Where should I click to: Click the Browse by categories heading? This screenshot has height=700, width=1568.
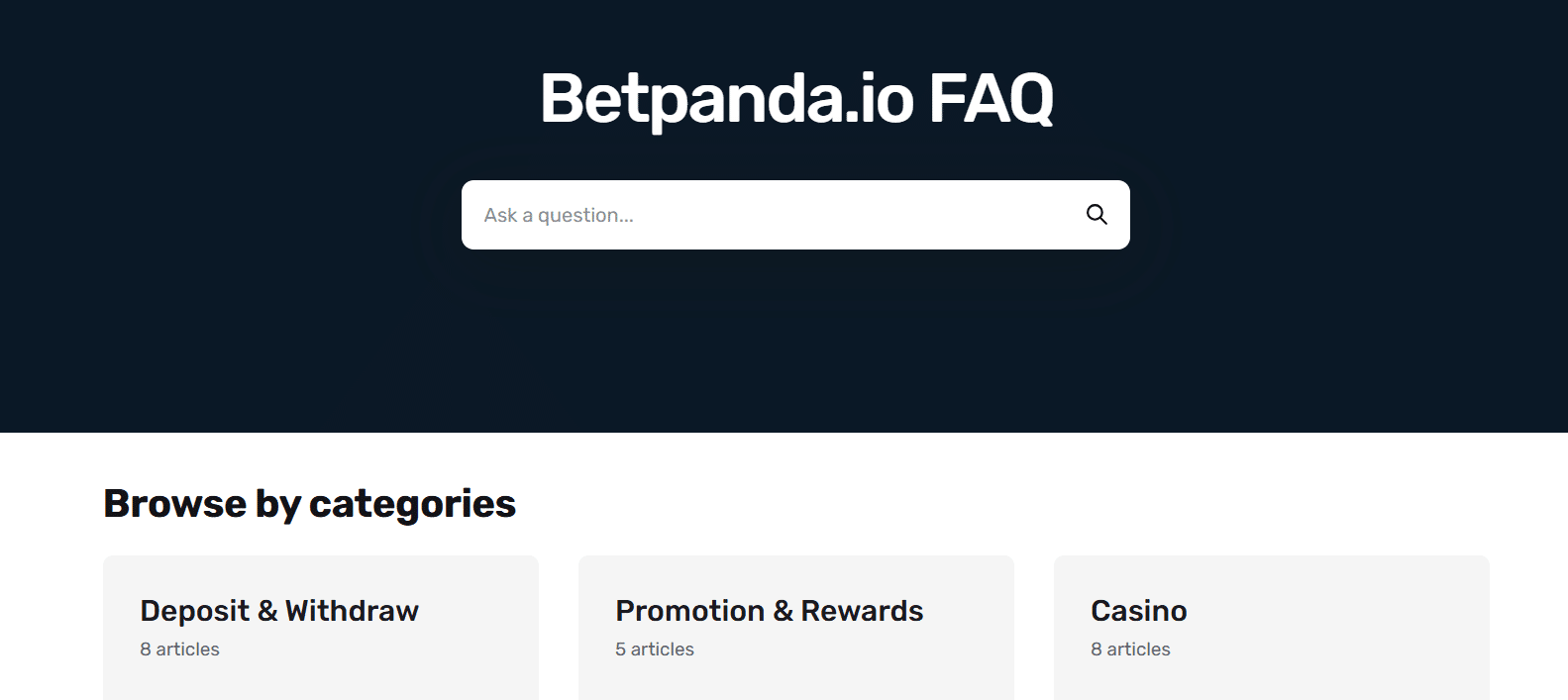click(309, 504)
